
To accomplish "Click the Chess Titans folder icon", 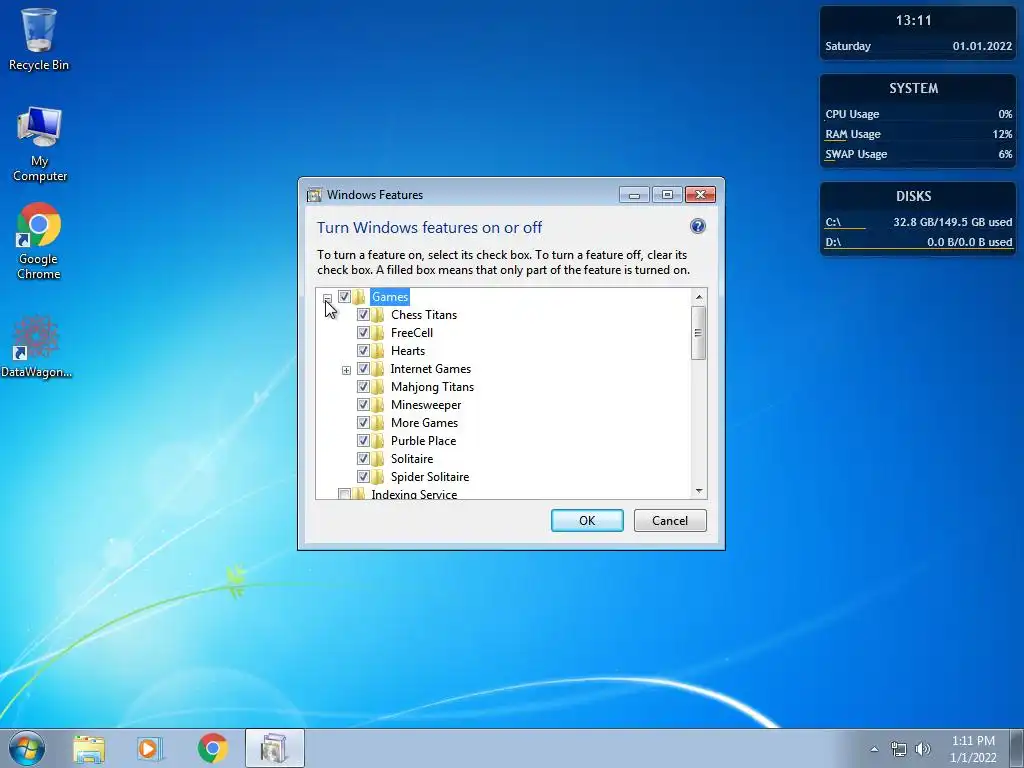I will tap(378, 315).
